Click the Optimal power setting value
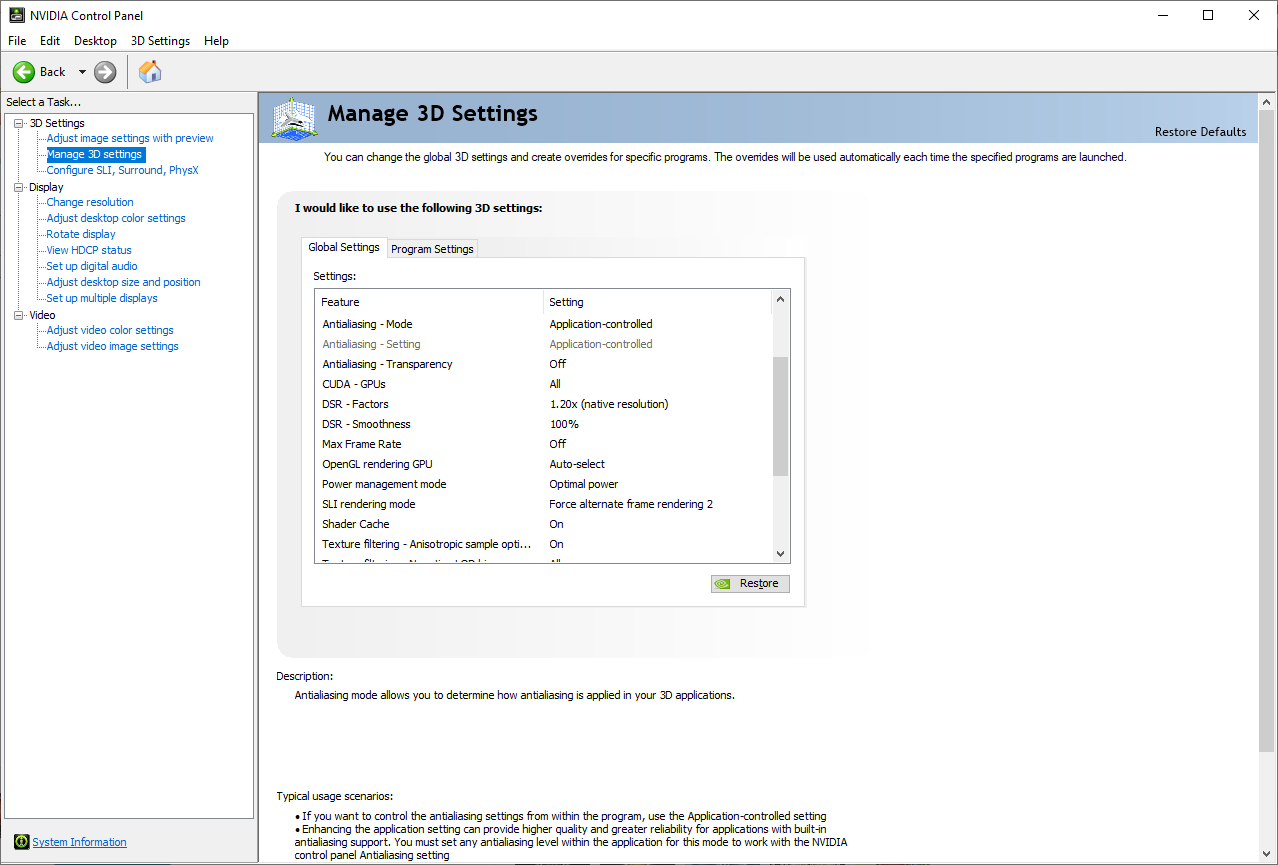 pyautogui.click(x=584, y=484)
